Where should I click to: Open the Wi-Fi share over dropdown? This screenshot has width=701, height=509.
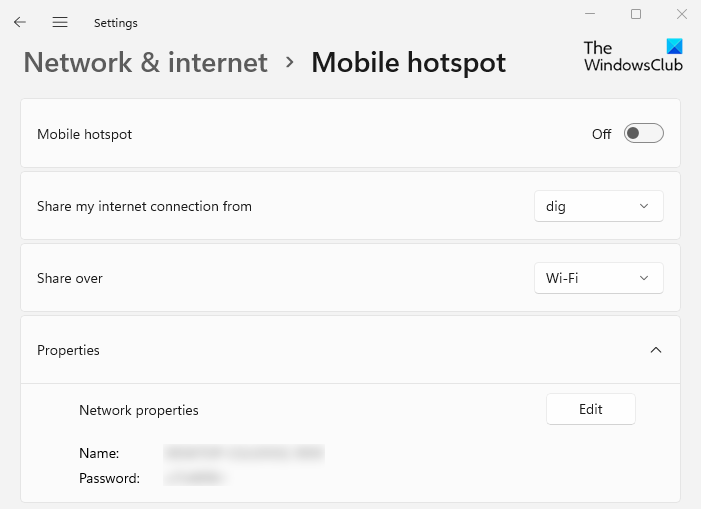(598, 278)
